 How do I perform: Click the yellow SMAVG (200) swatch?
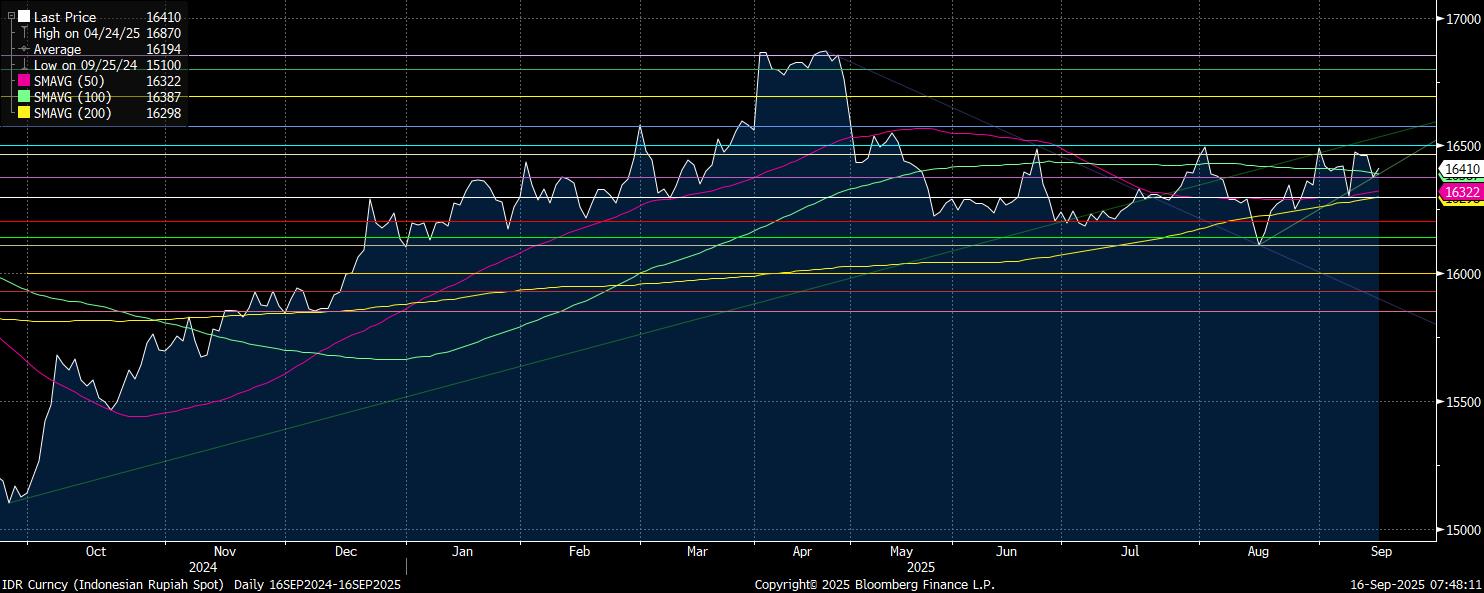[24, 113]
